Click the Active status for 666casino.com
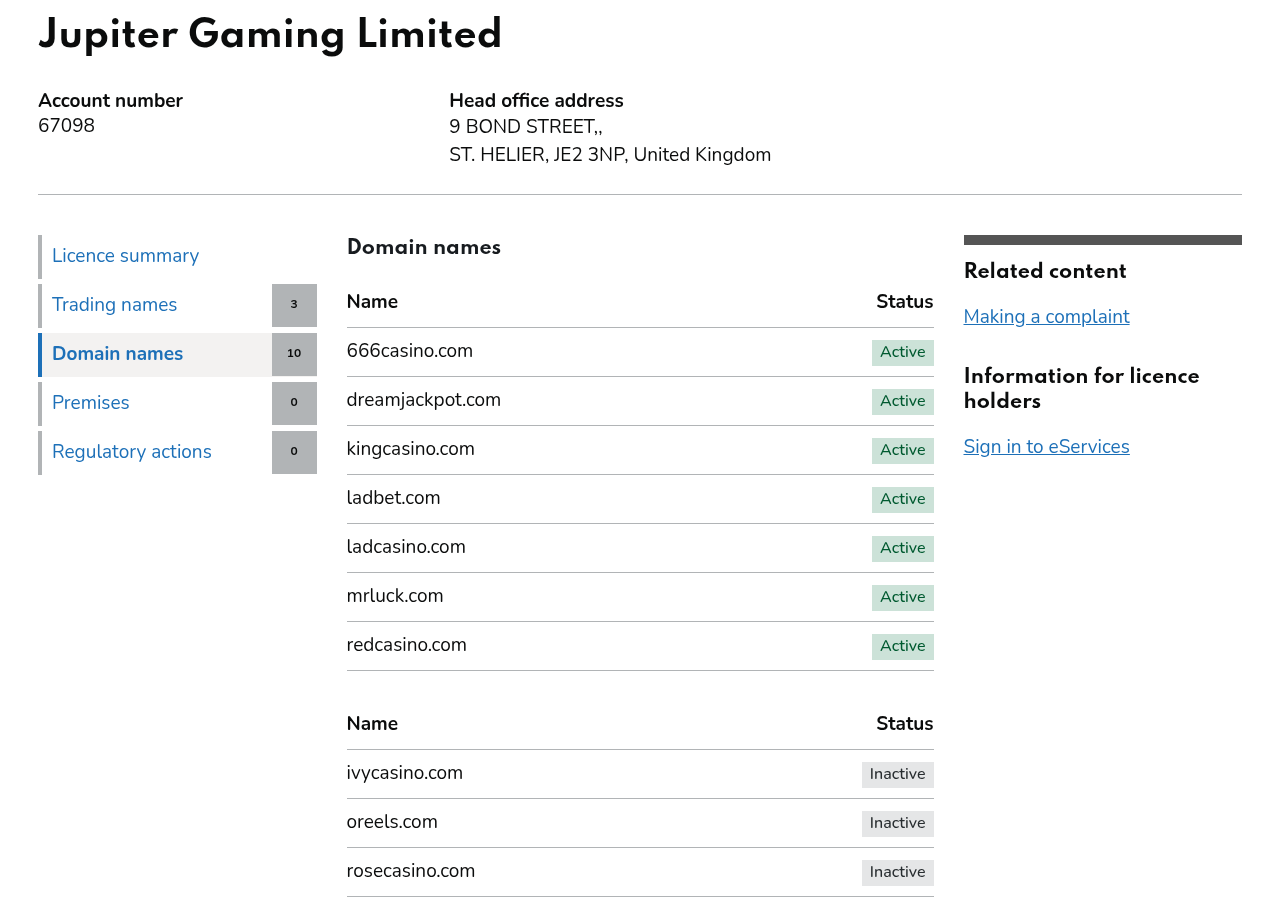The height and width of the screenshot is (900, 1280). (x=903, y=353)
